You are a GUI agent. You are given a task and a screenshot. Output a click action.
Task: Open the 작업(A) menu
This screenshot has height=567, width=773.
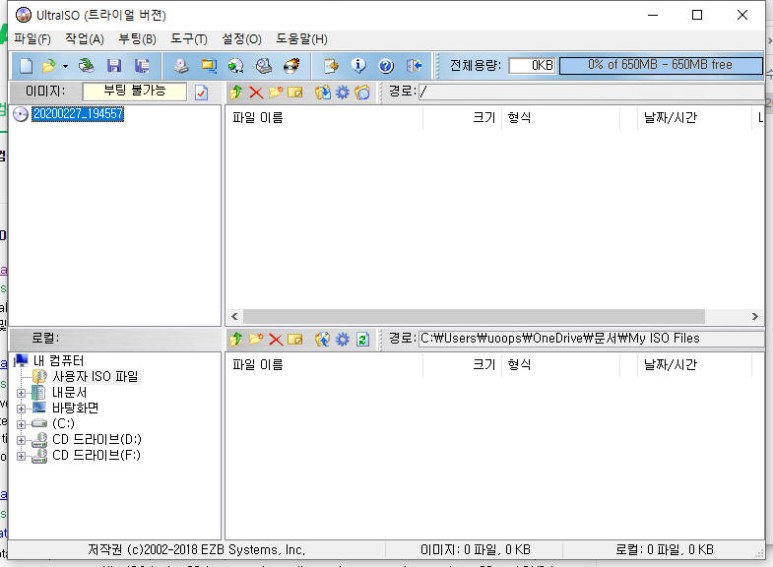[85, 39]
